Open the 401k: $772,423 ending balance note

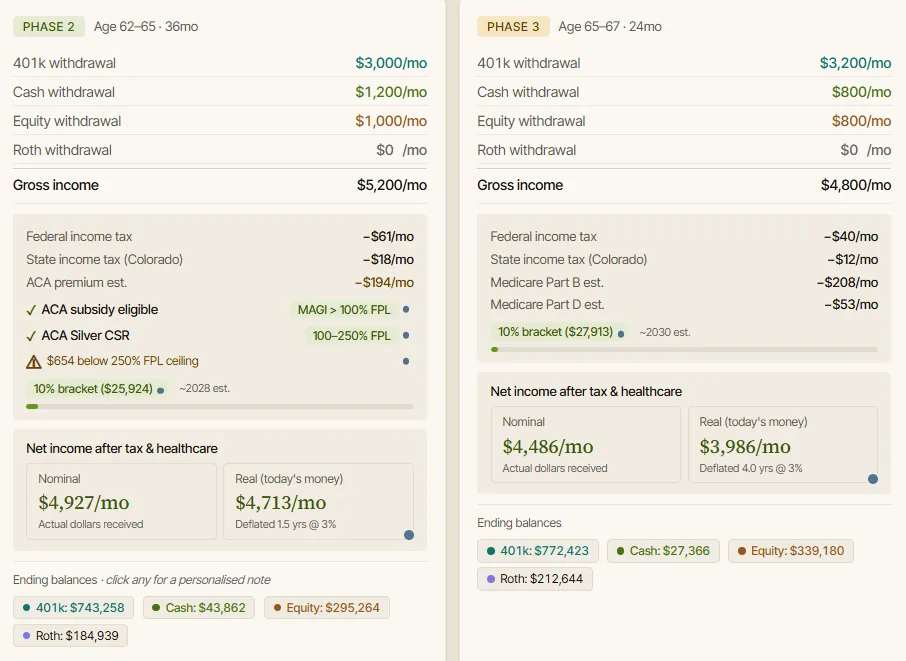538,551
